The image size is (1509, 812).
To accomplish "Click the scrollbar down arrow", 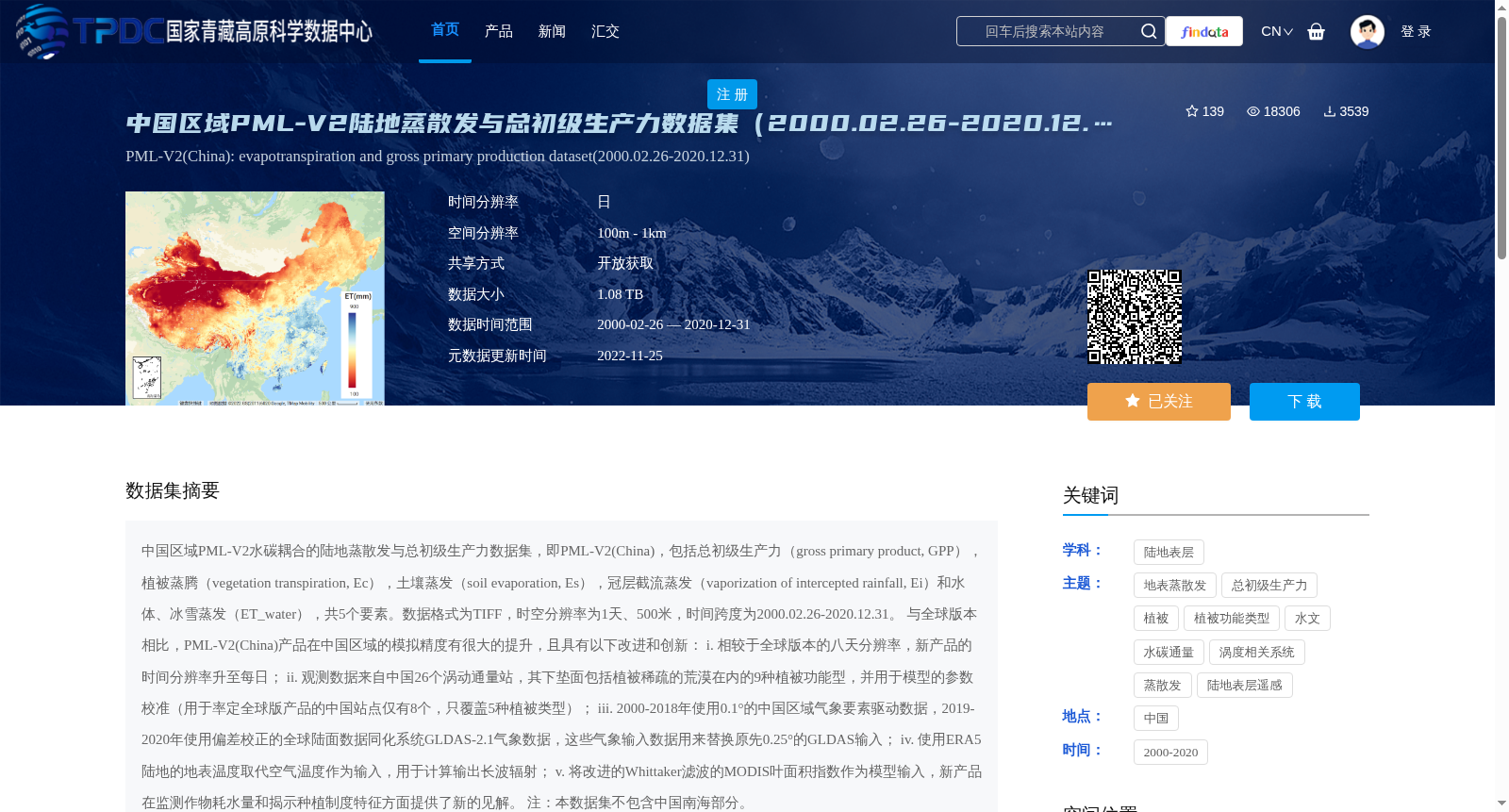I will [1501, 804].
